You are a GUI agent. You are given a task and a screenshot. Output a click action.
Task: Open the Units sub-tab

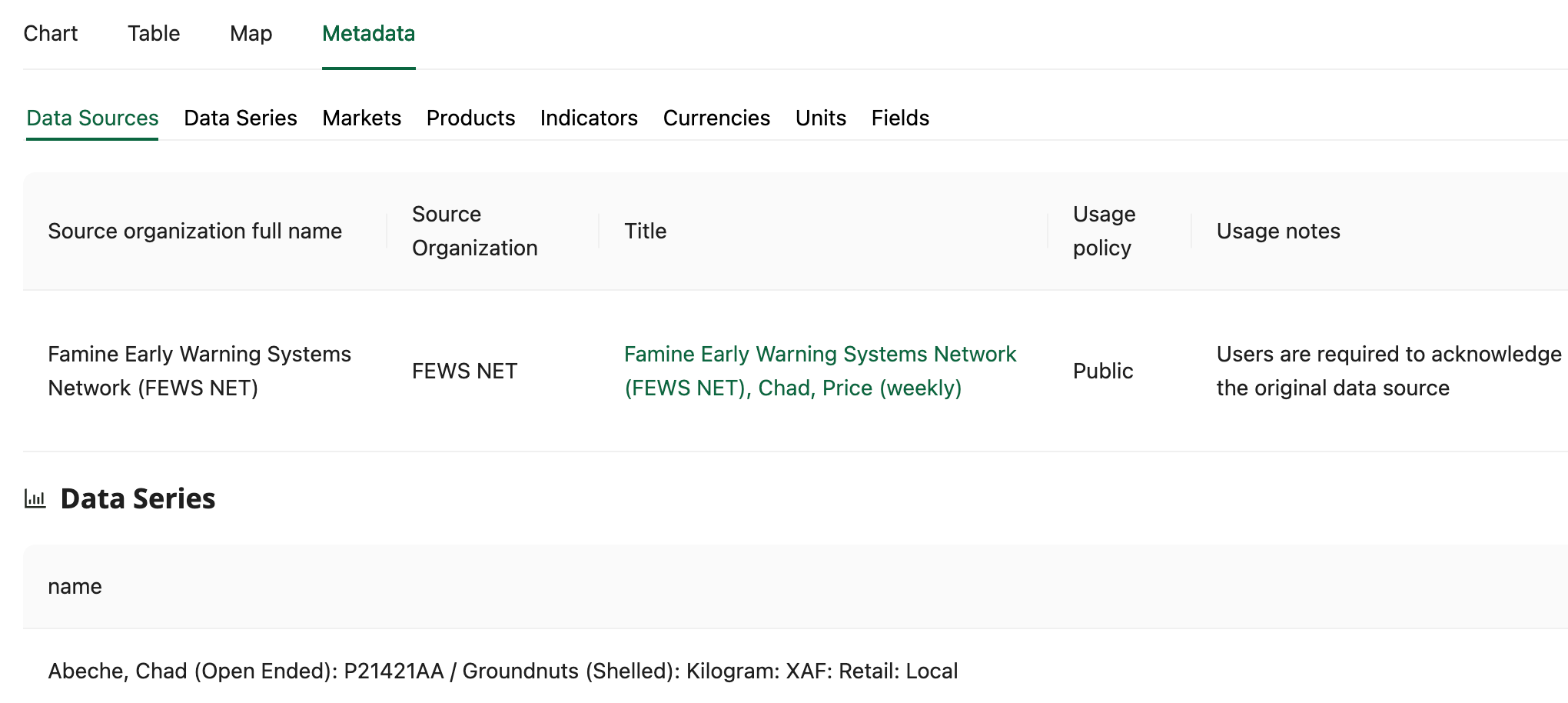821,118
